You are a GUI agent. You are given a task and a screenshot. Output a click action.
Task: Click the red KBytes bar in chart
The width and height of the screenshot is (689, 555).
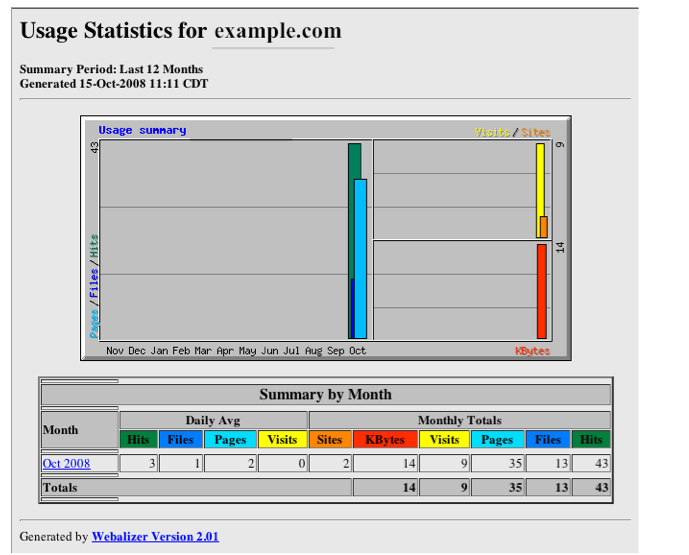(x=541, y=291)
